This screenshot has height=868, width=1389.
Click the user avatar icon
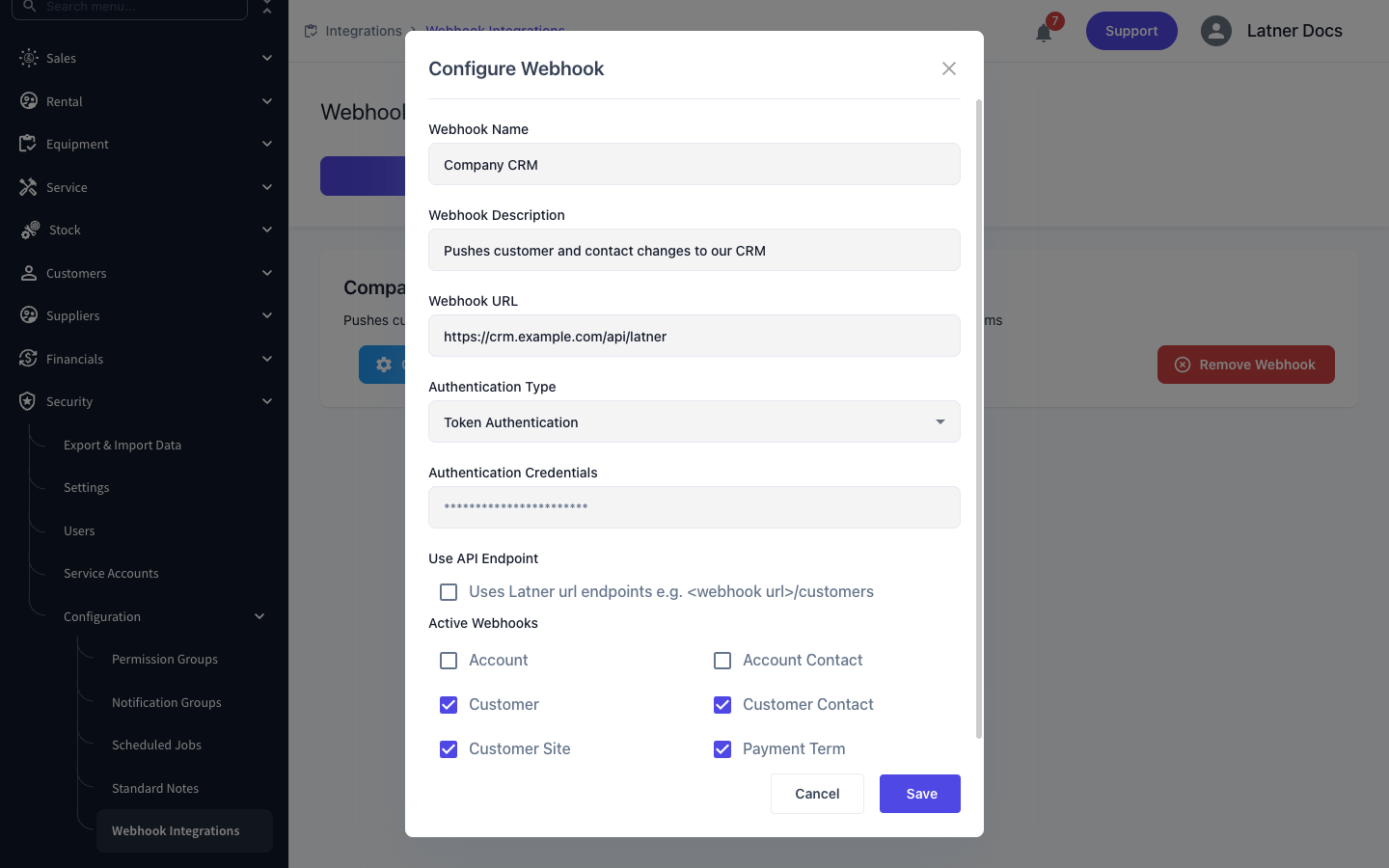tap(1216, 31)
